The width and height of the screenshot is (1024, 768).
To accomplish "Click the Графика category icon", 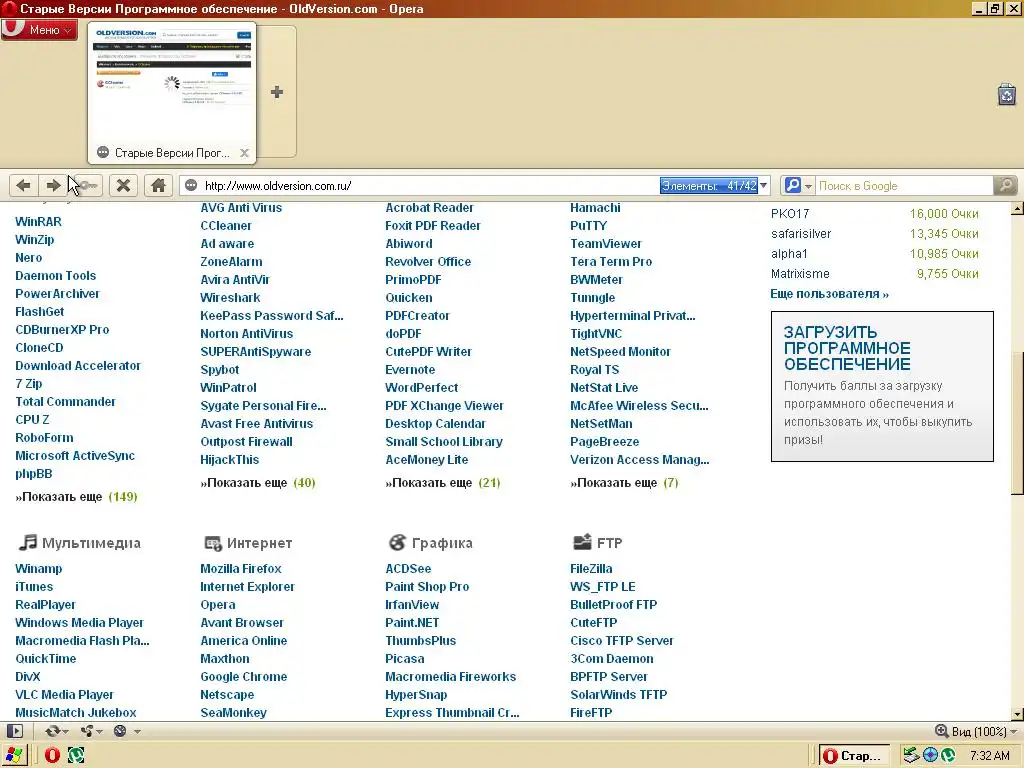I will (397, 543).
